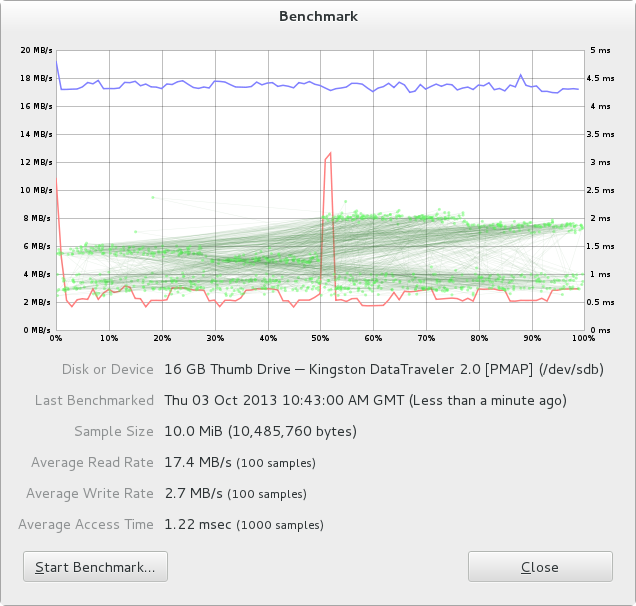
Task: Select the '2.7 MB/s' write rate value
Action: [x=193, y=493]
